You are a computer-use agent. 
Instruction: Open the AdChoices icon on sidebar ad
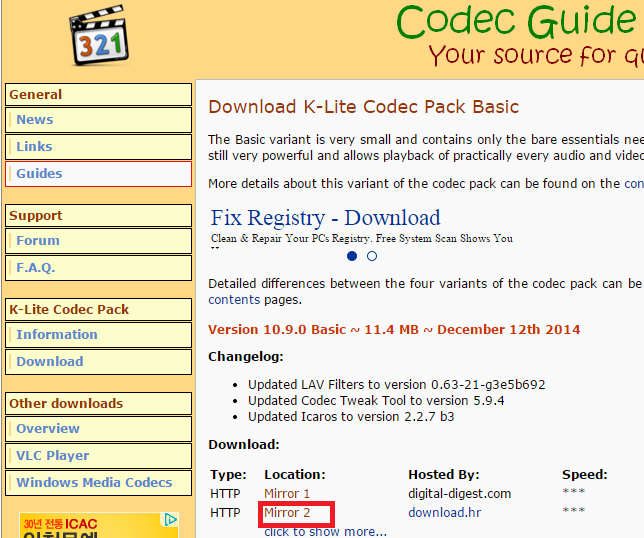click(x=170, y=520)
